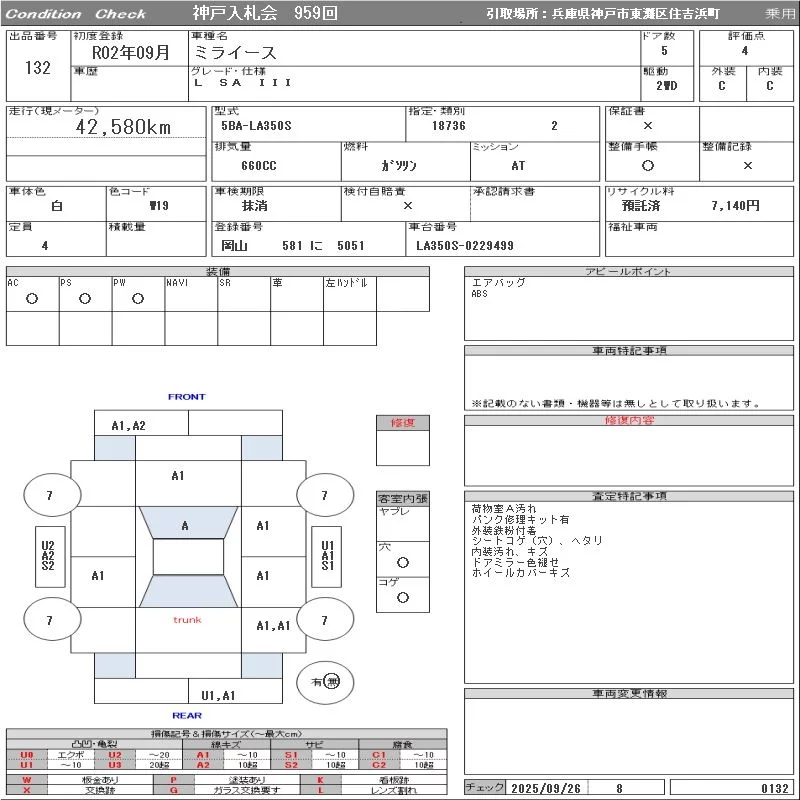
Task: Select the drive type 2WD
Action: click(x=667, y=86)
